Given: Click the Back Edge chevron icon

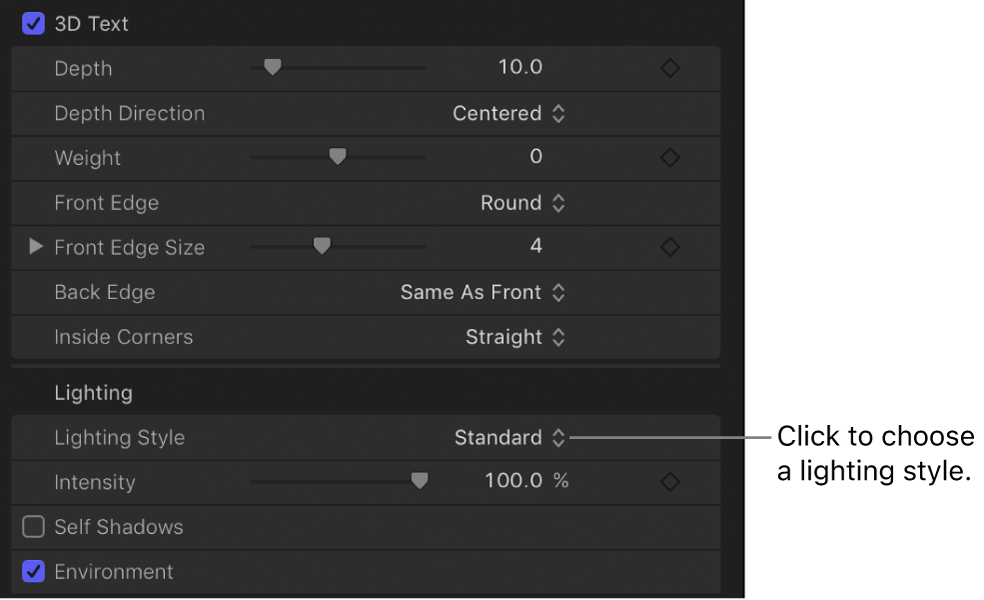Looking at the screenshot, I should click(x=559, y=292).
